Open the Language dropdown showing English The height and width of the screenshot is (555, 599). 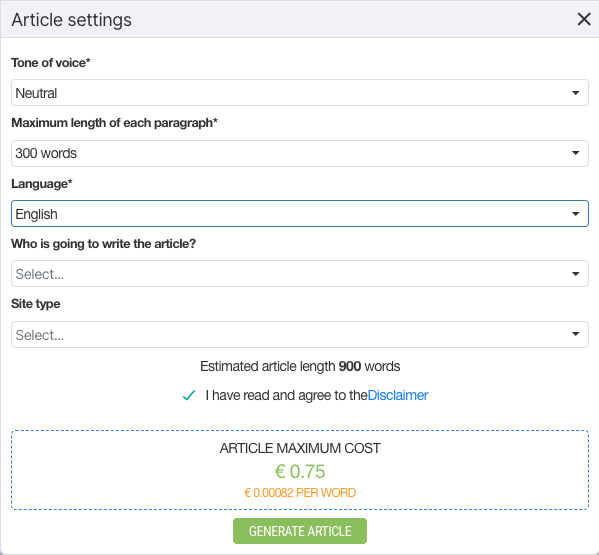tap(300, 214)
